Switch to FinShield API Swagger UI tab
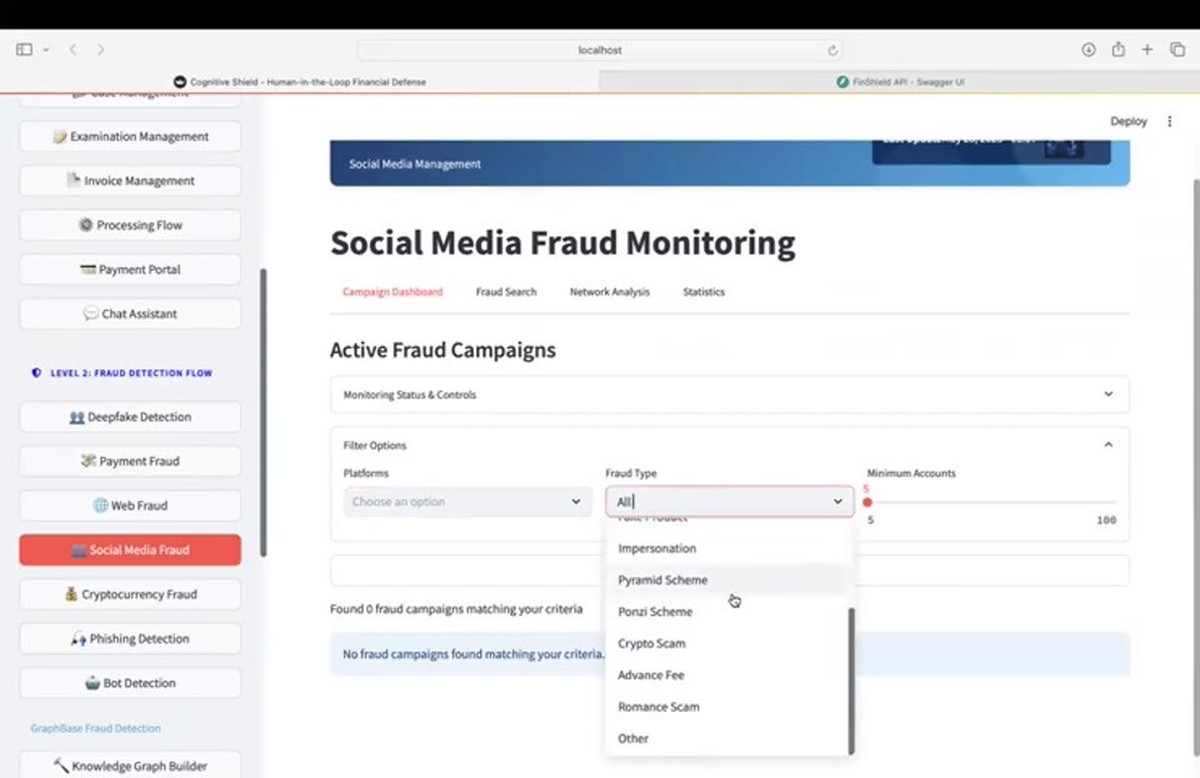 (x=900, y=82)
